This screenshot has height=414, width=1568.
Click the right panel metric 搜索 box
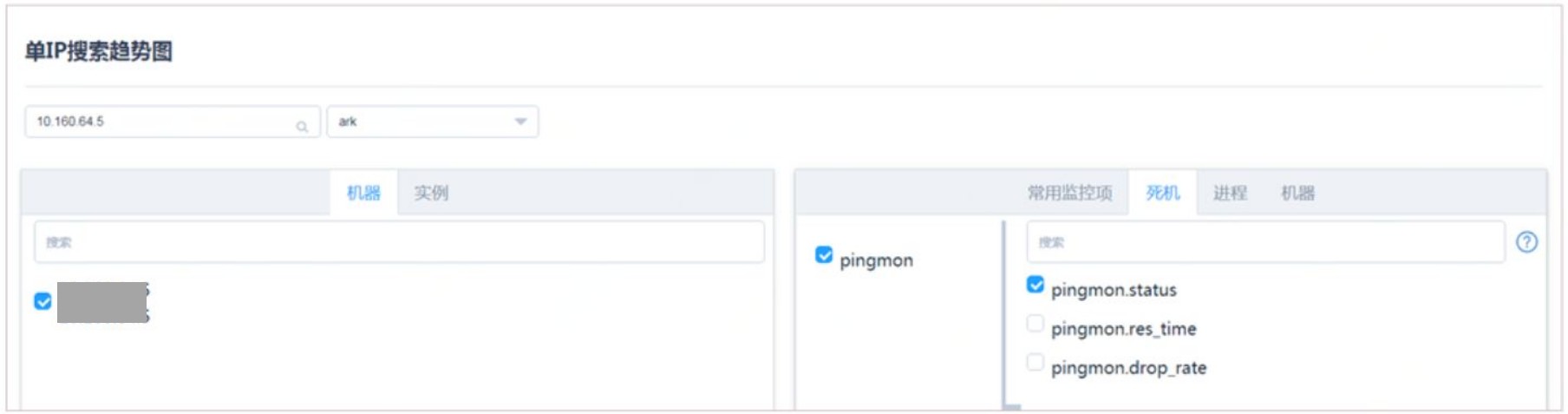1264,242
